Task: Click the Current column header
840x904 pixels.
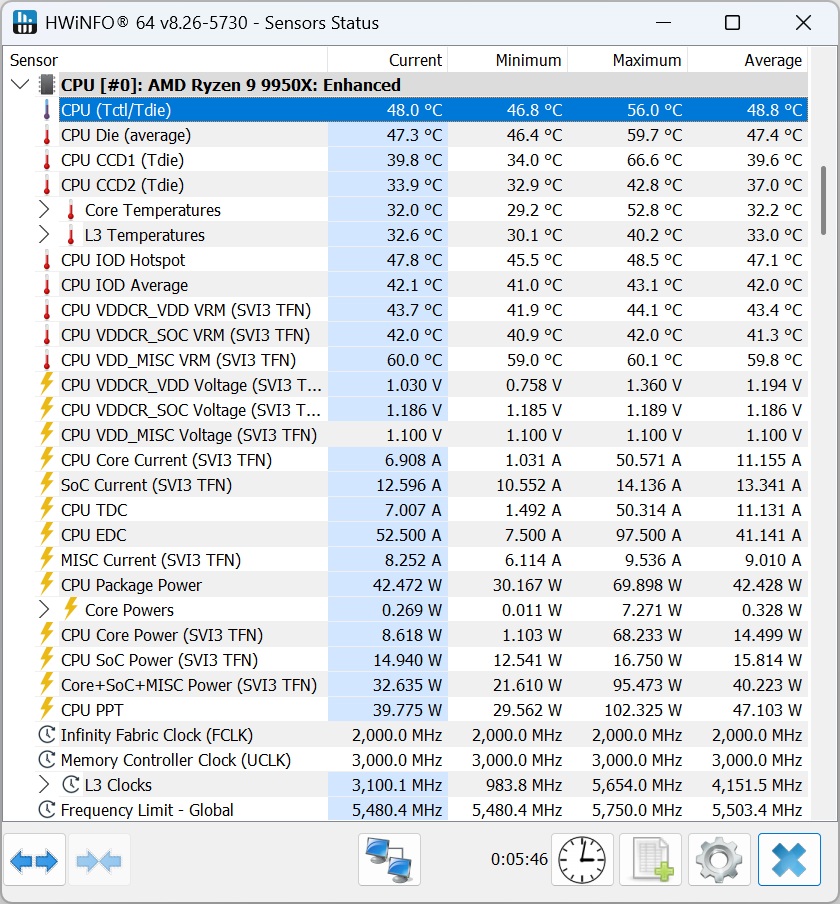Action: pos(388,60)
